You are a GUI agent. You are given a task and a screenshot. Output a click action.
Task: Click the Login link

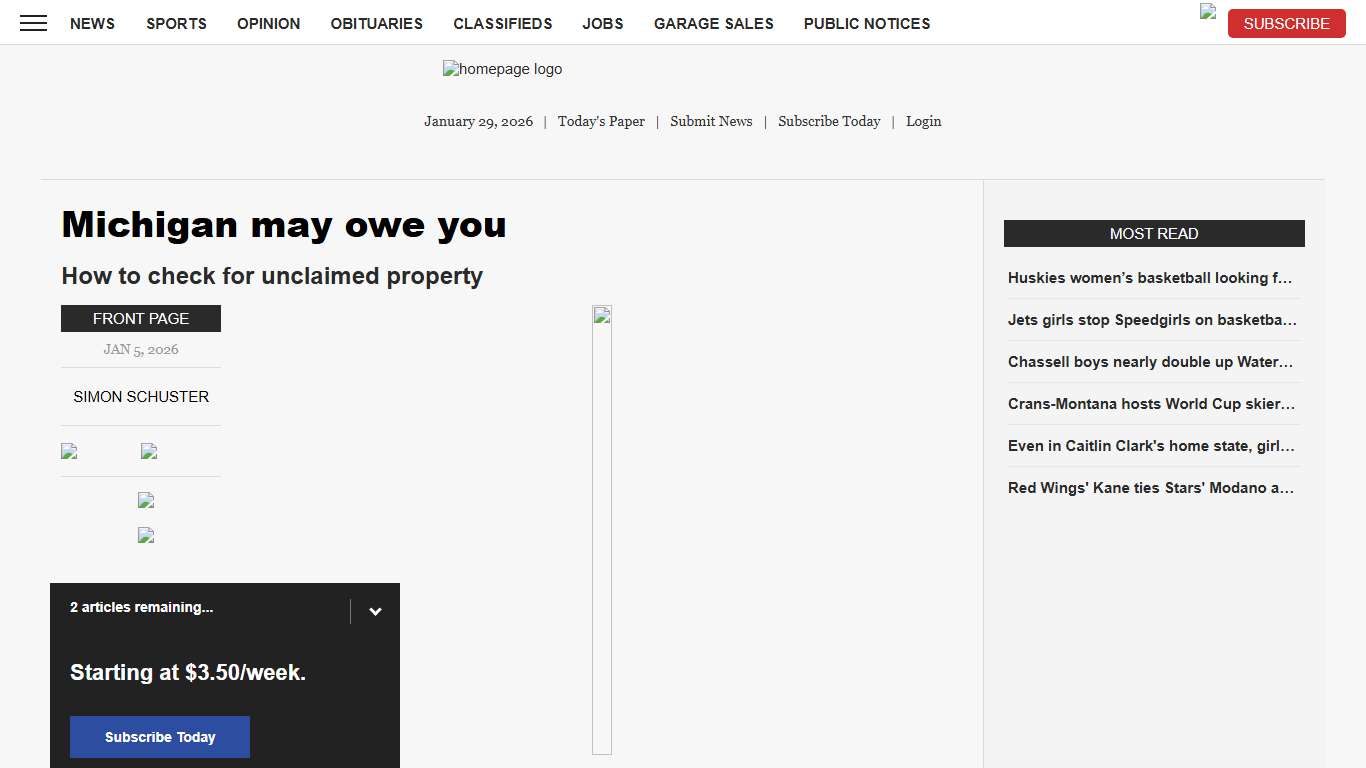point(923,121)
